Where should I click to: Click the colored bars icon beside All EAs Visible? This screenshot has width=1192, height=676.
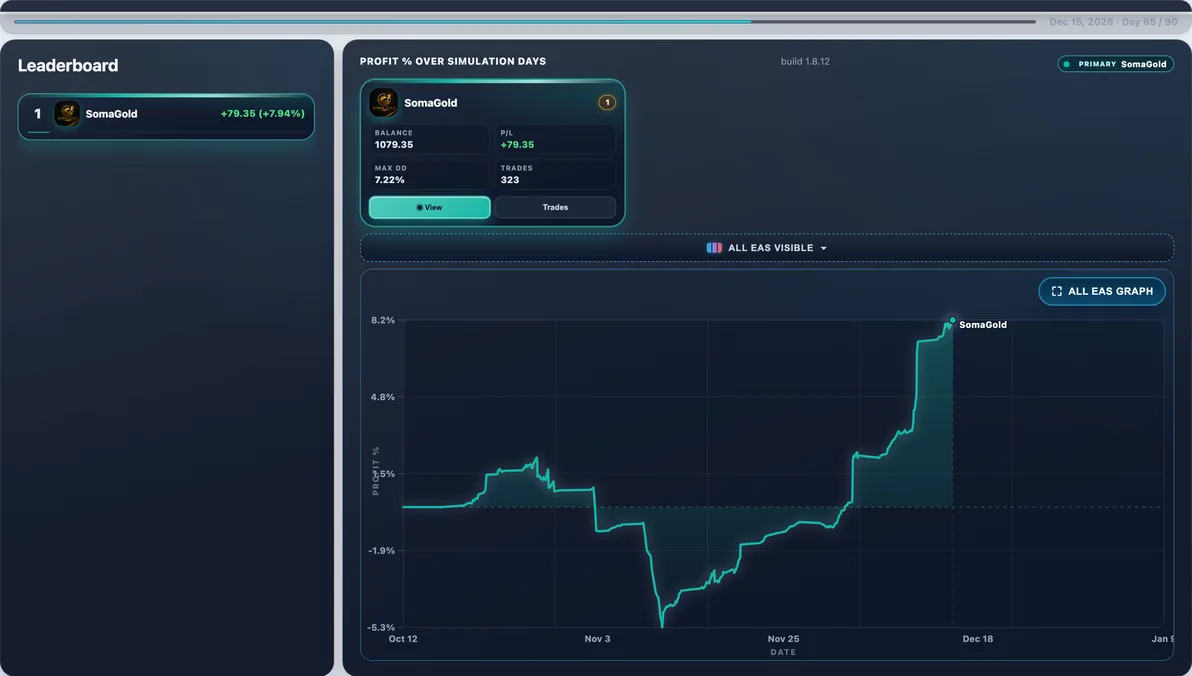click(714, 248)
